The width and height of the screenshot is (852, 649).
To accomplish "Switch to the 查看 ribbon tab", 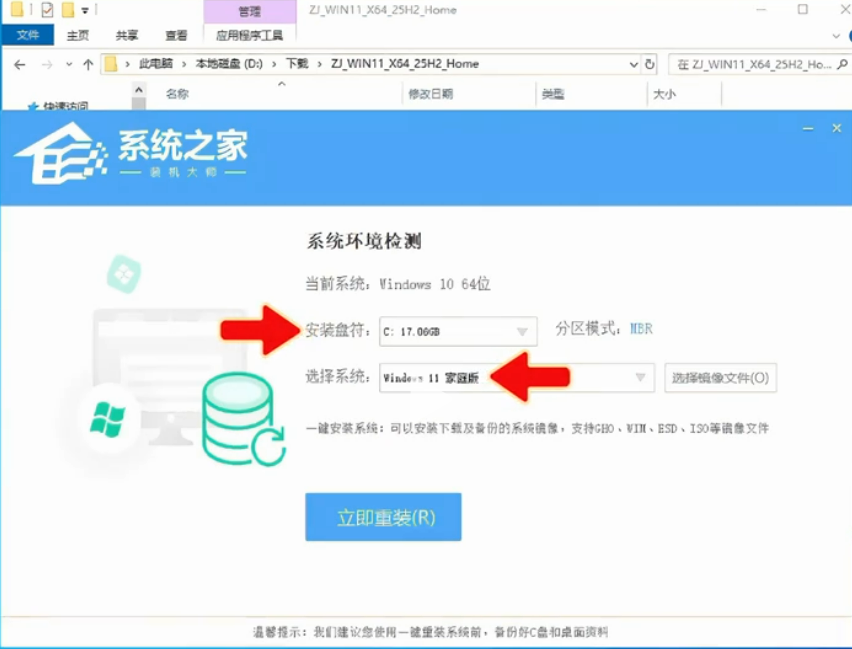I will [x=176, y=35].
